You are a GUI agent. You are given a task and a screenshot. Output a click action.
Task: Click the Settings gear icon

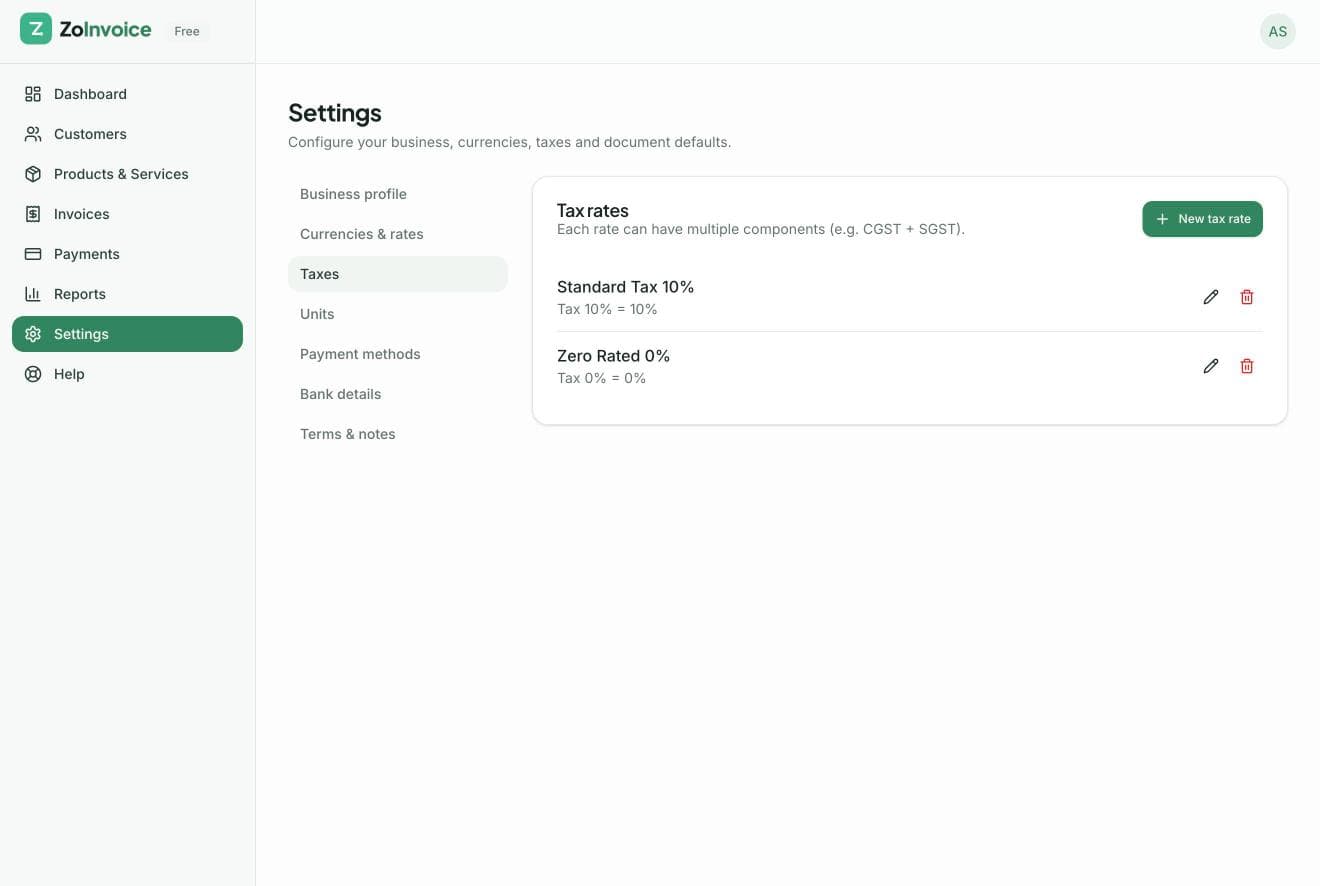click(x=33, y=334)
